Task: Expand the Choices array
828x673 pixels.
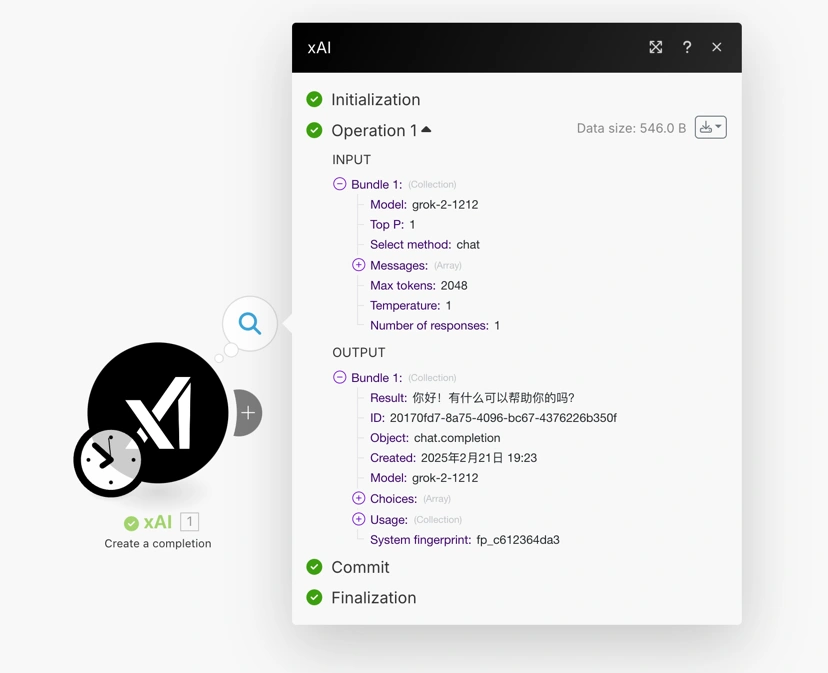Action: tap(359, 498)
